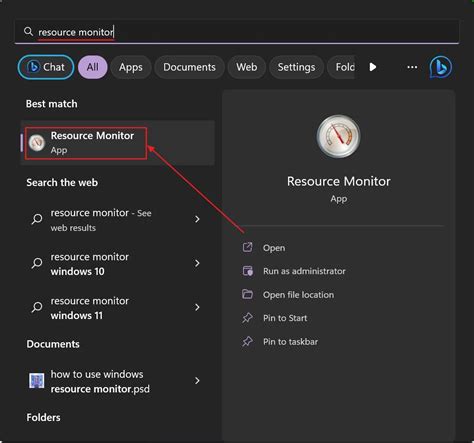Open 'how to use windows resource monitor.psd' document
This screenshot has width=474, height=443.
118,381
